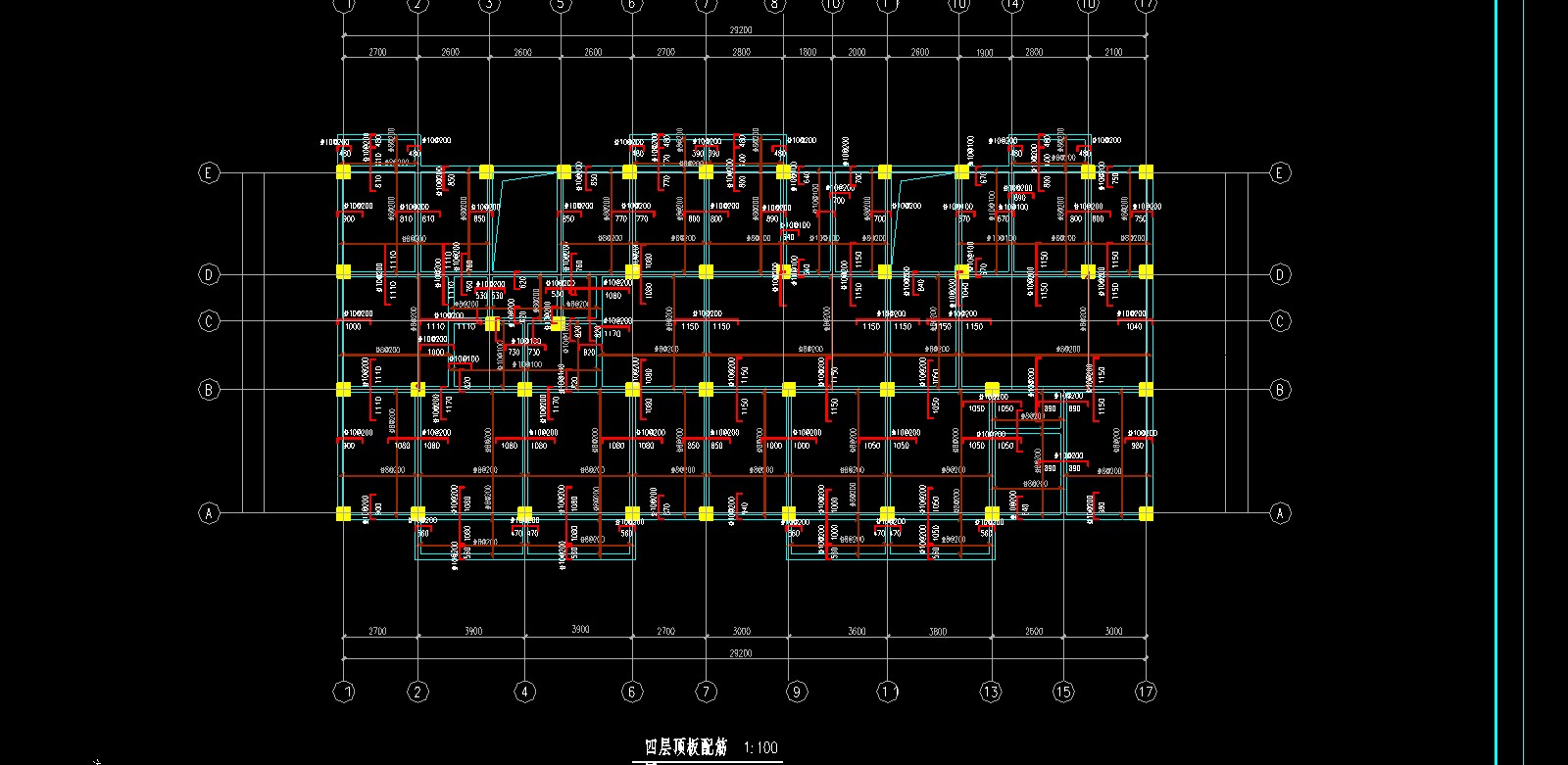
Task: Select axis bubble E on the left side
Action: pos(209,173)
